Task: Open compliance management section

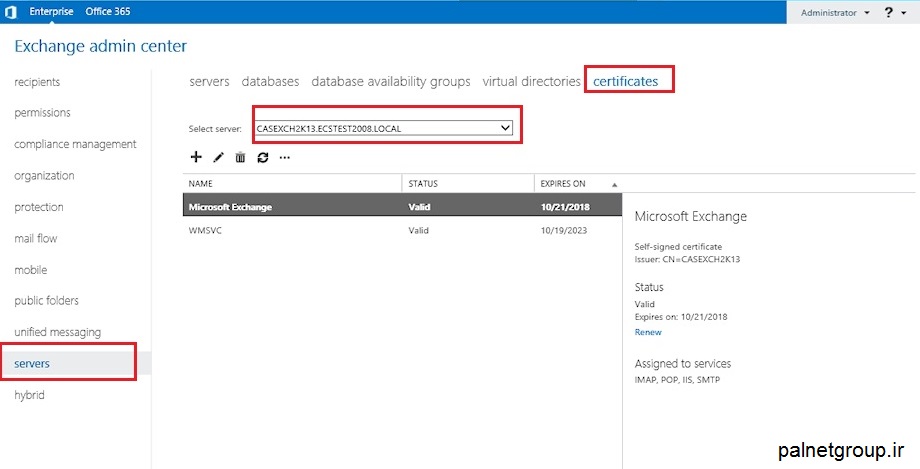Action: point(75,144)
